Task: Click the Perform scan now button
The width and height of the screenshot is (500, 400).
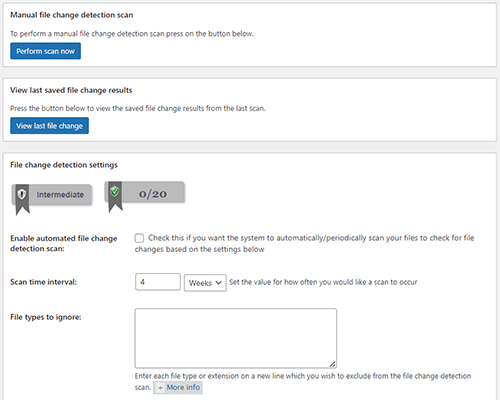Action: pyautogui.click(x=45, y=51)
